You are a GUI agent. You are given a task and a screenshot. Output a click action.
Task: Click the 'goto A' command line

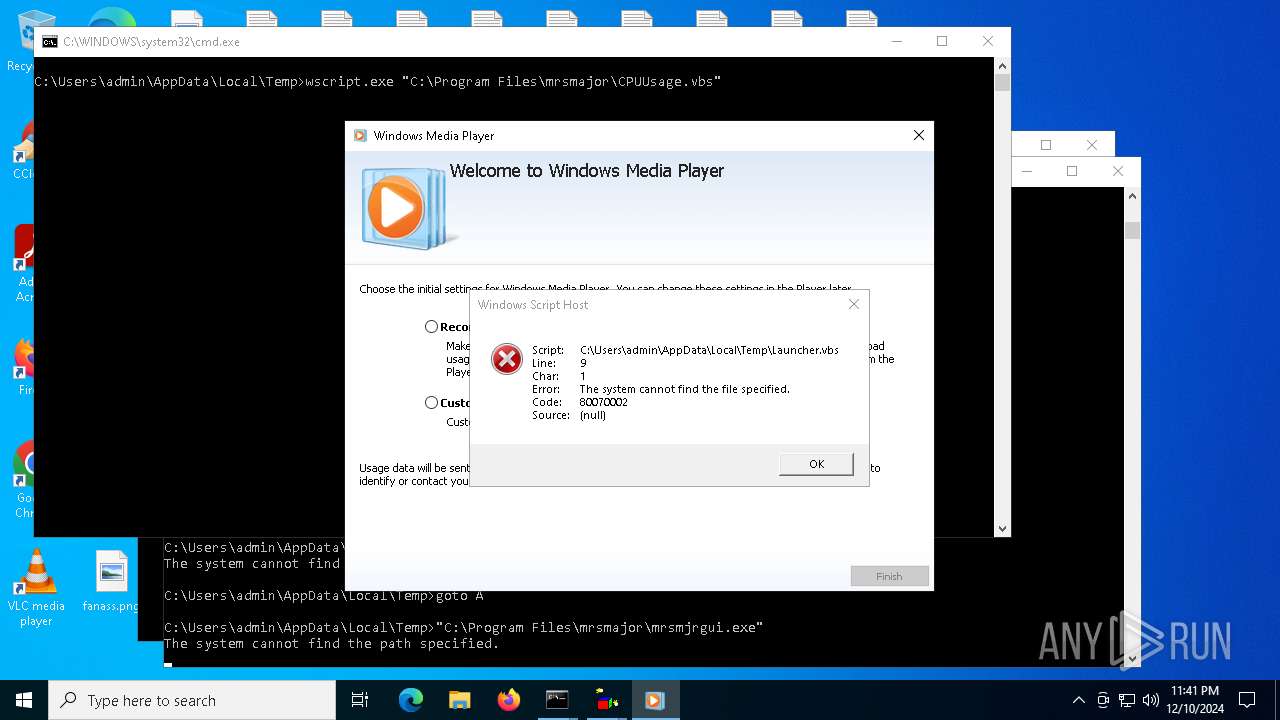point(459,596)
